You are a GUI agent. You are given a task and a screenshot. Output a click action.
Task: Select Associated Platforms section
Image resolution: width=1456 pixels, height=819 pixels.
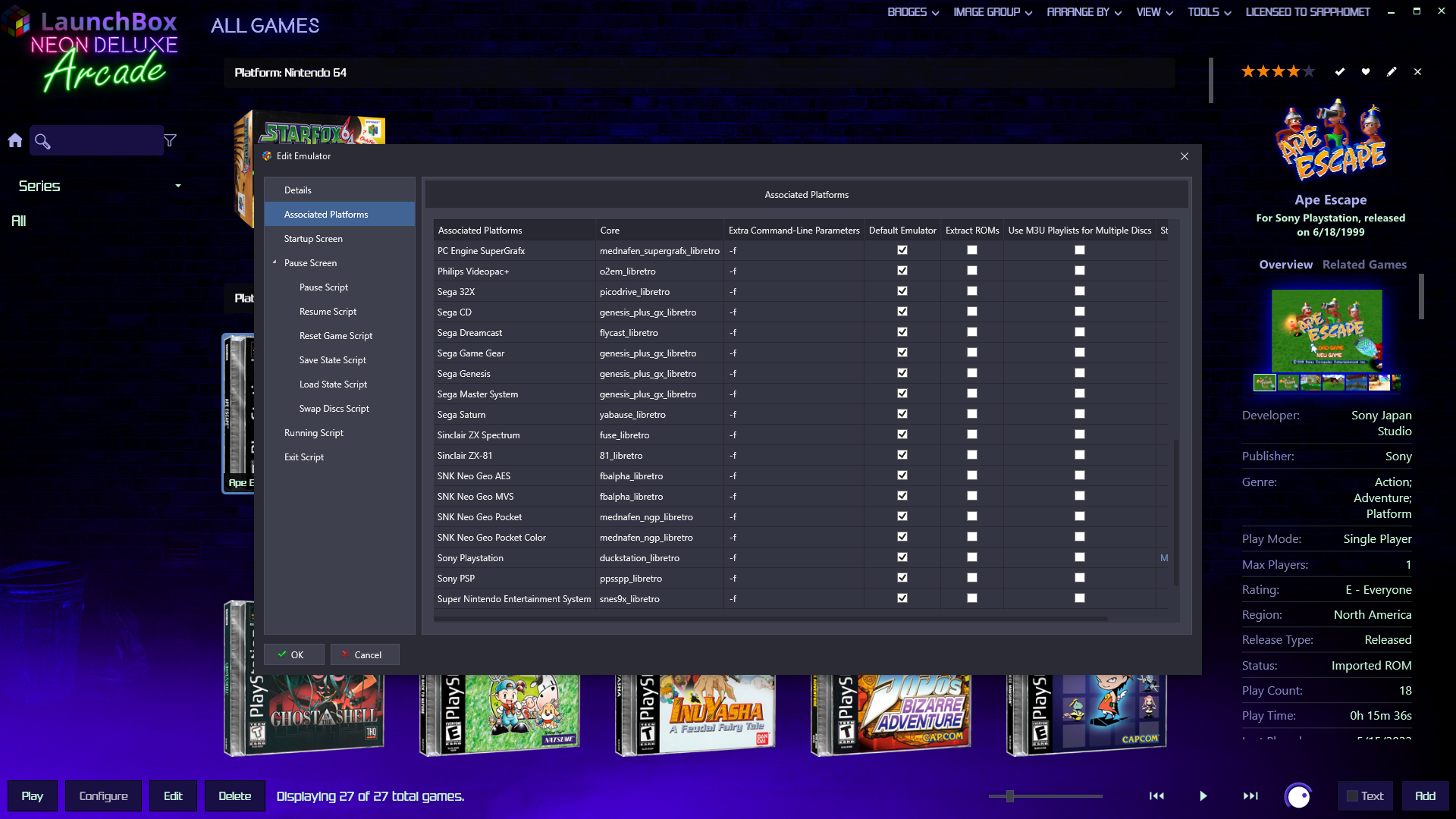(340, 215)
